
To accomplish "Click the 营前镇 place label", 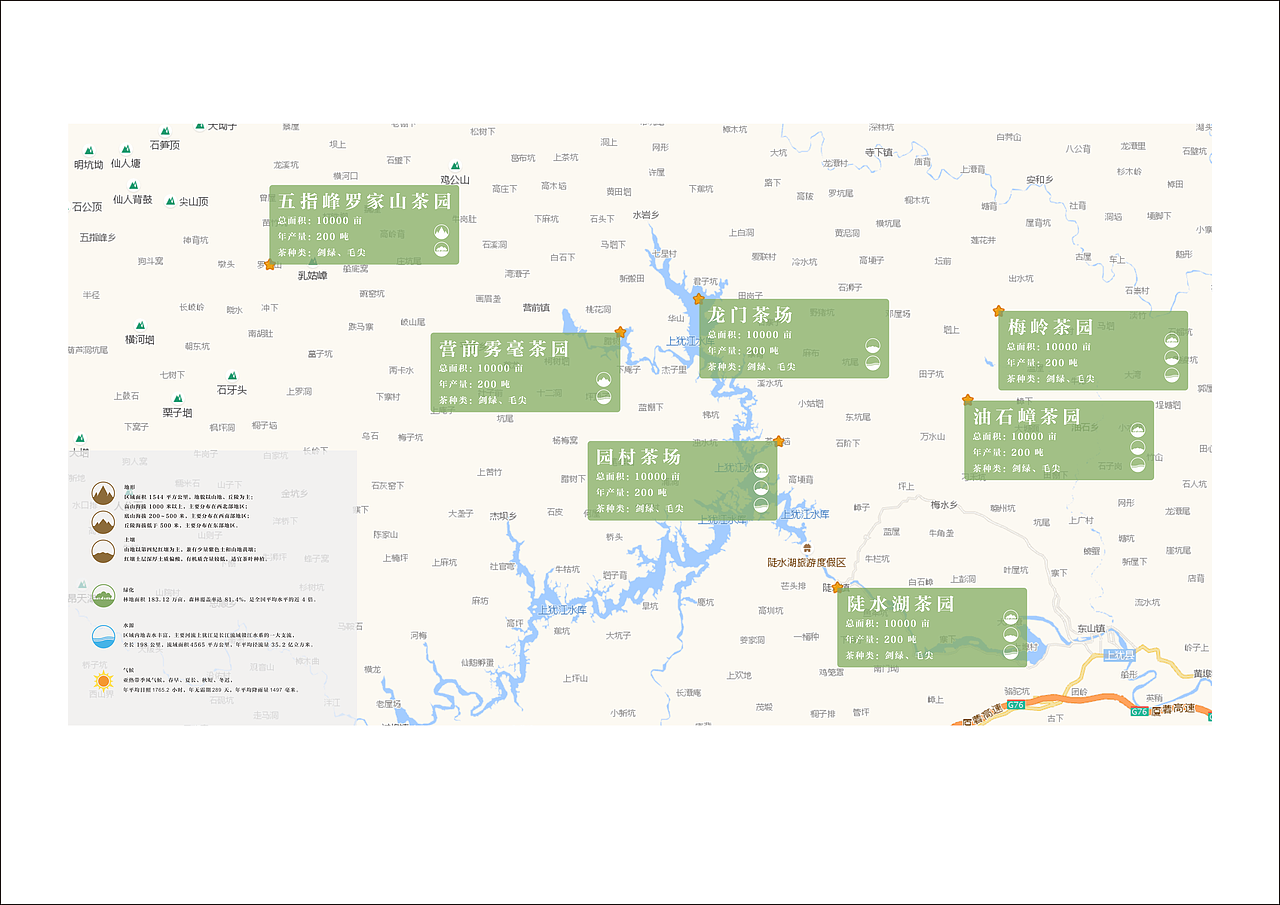I will click(536, 307).
